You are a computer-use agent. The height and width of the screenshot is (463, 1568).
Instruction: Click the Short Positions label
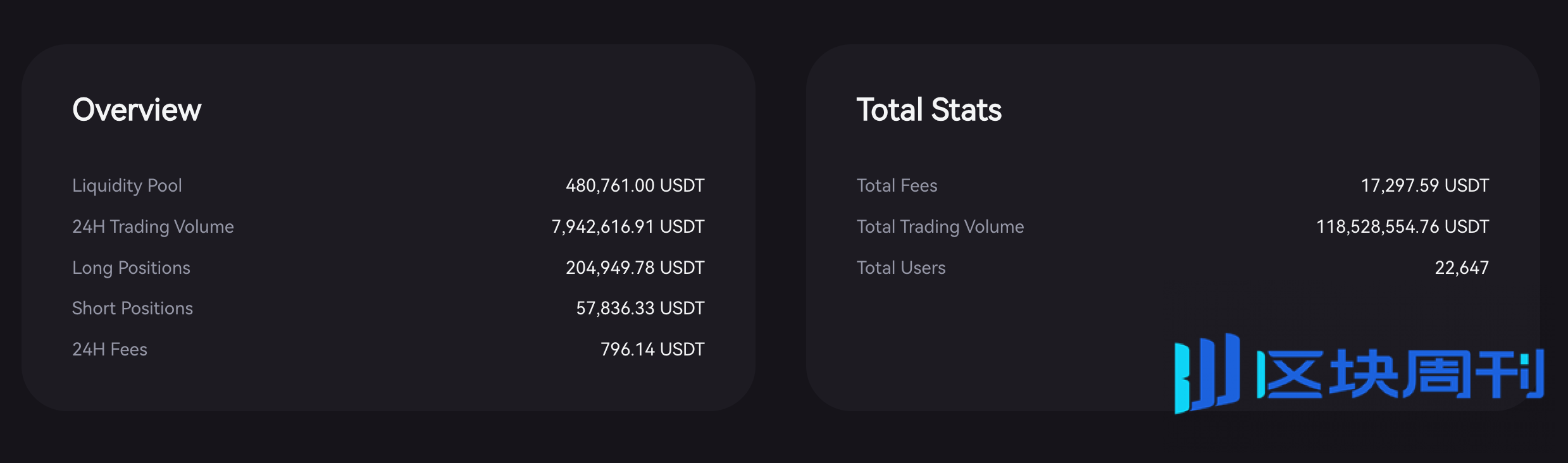tap(132, 308)
